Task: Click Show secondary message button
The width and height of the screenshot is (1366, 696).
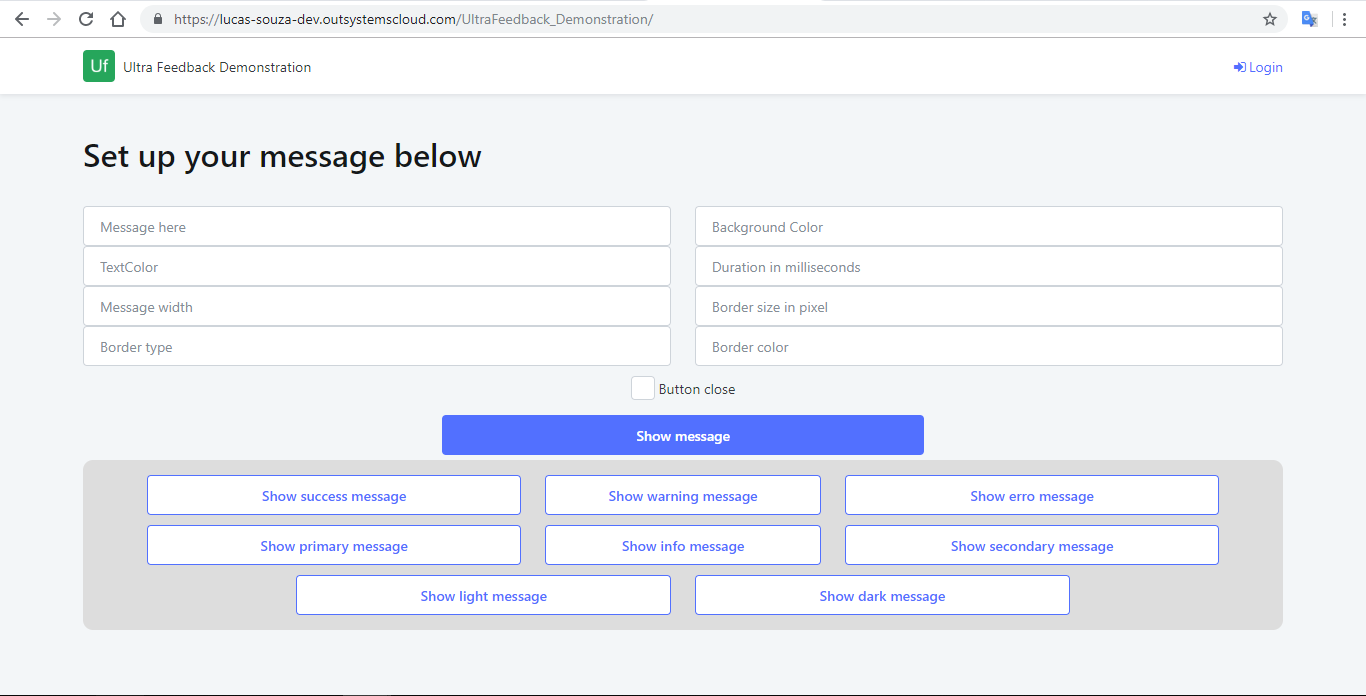Action: (1032, 545)
